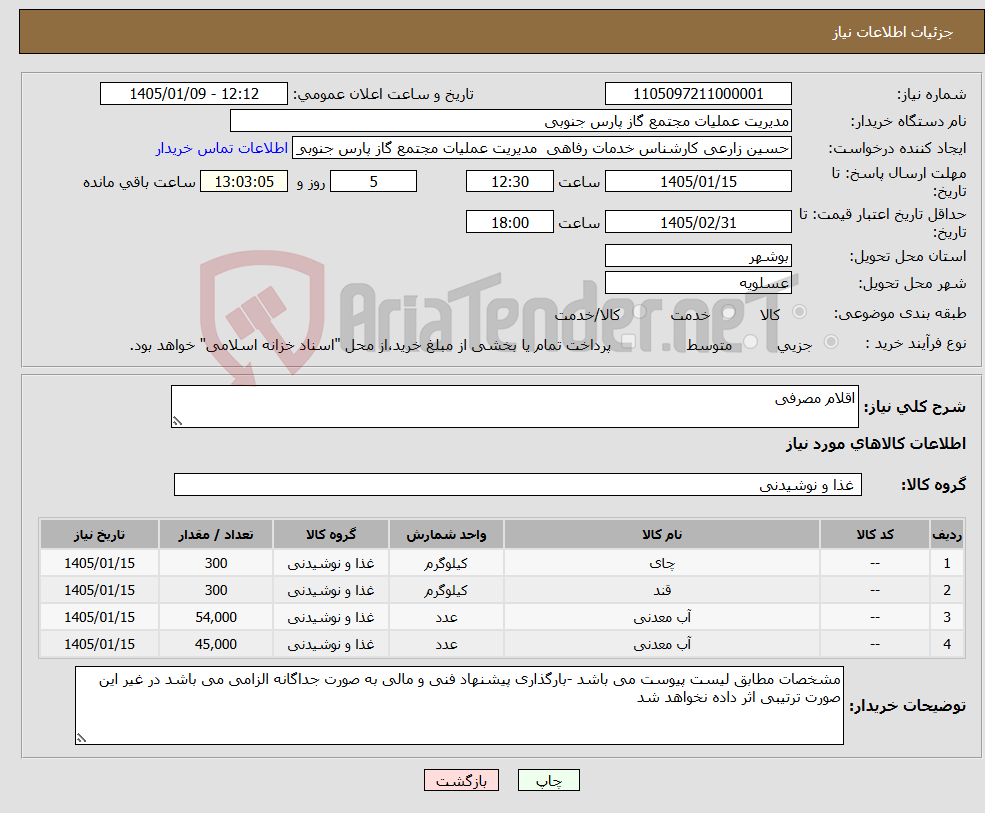Image resolution: width=985 pixels, height=813 pixels.
Task: Click the buyer name field مدیریت عملیات مجتمع گاز
Action: tap(511, 121)
